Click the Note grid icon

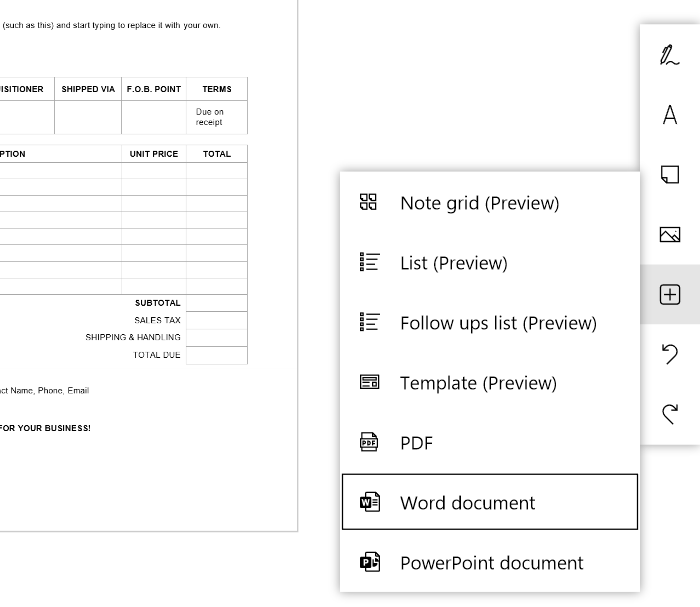368,202
